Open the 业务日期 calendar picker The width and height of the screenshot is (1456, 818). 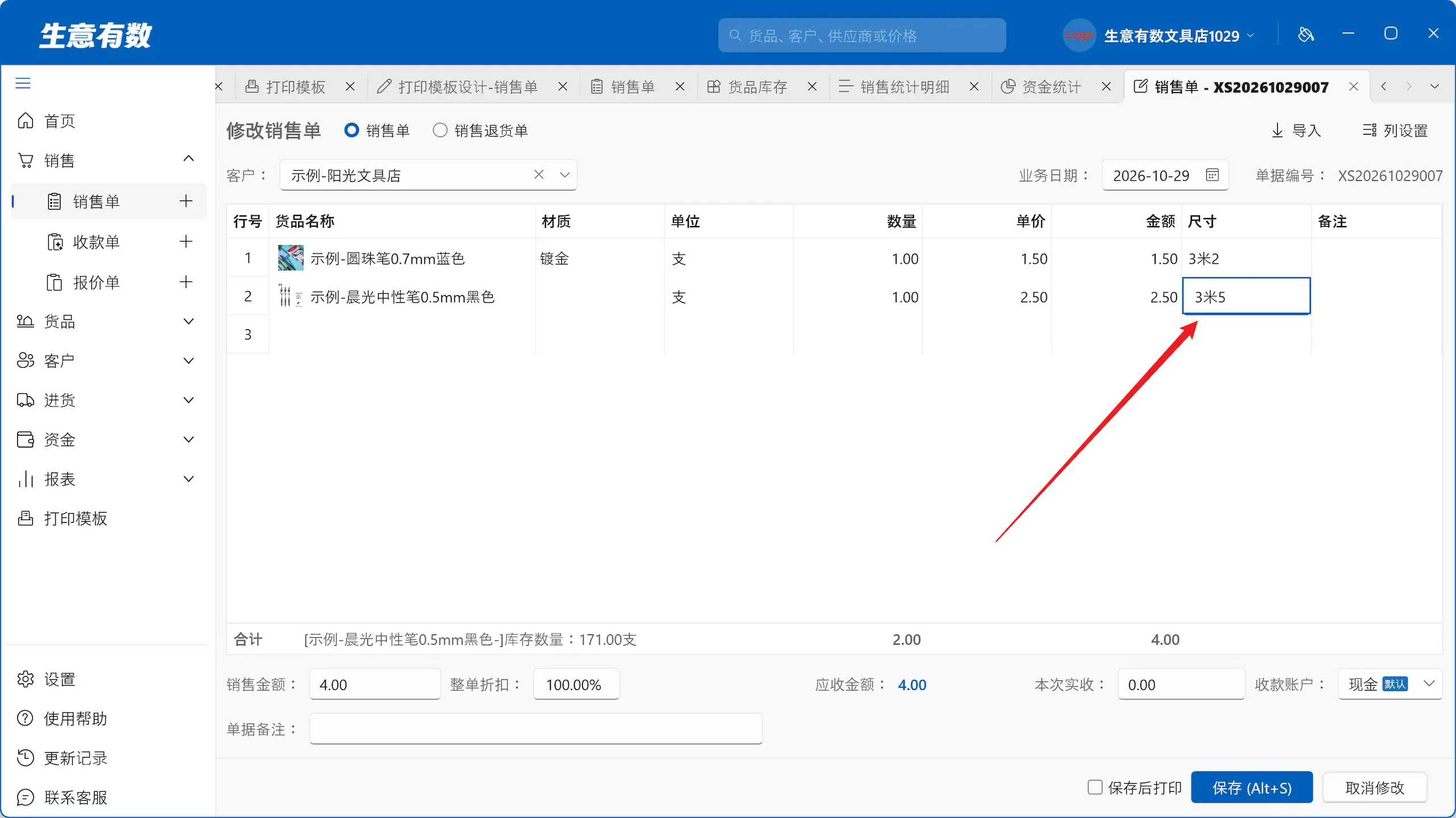click(1212, 175)
